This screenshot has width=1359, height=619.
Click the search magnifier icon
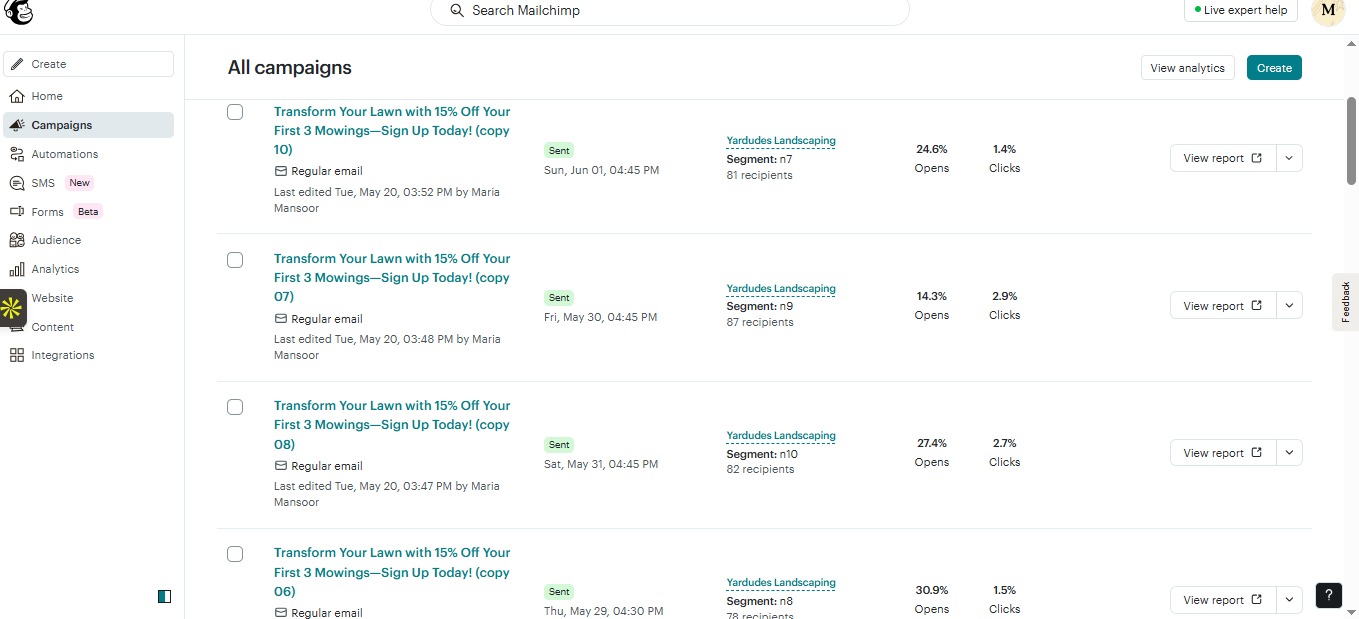coord(457,10)
